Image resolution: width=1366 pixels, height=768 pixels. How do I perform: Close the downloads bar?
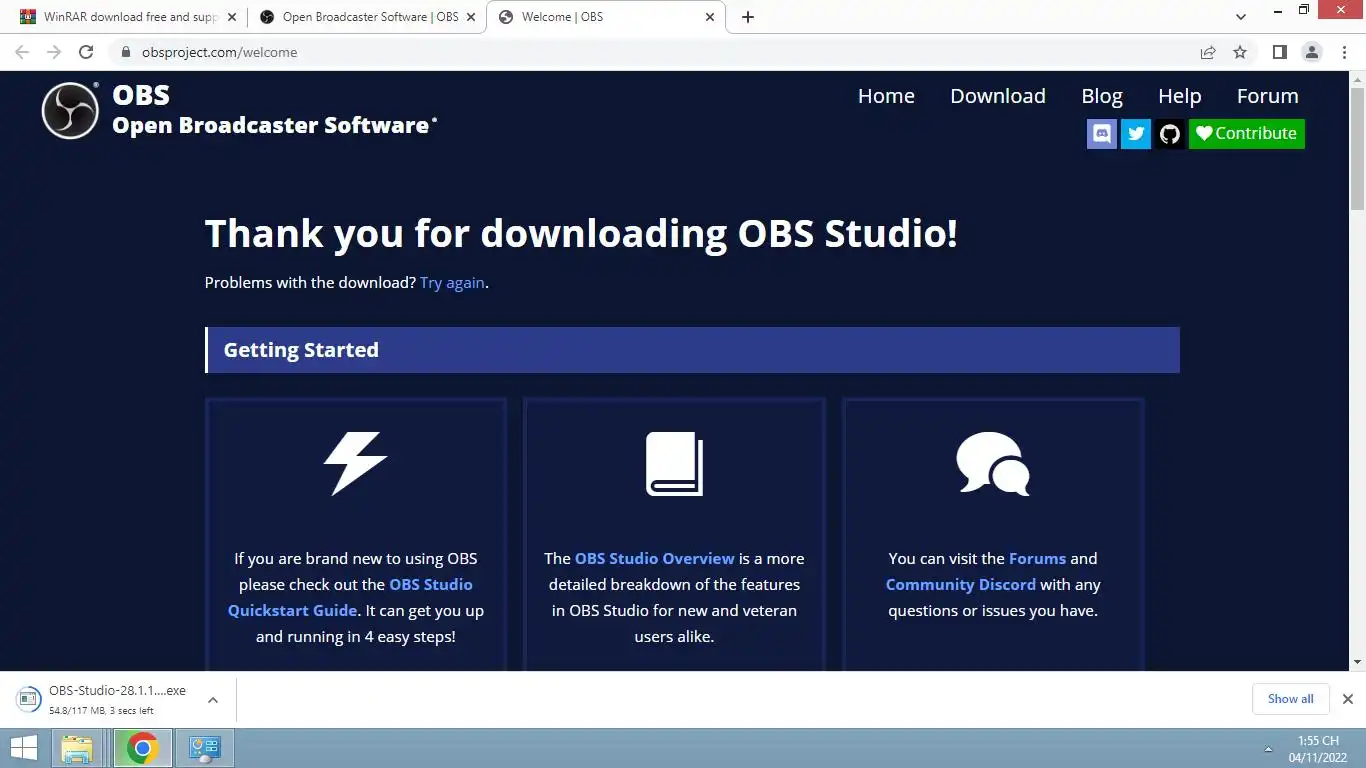tap(1347, 699)
